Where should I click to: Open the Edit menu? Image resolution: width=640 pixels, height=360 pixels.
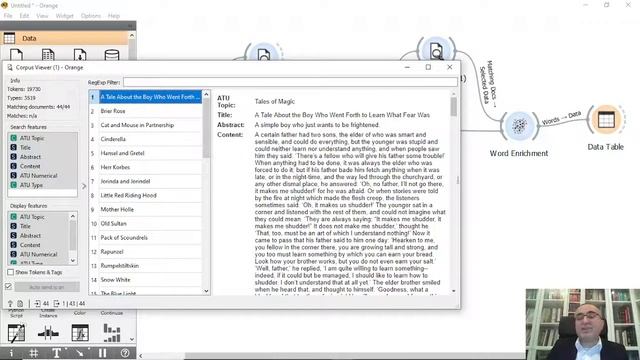click(x=24, y=16)
